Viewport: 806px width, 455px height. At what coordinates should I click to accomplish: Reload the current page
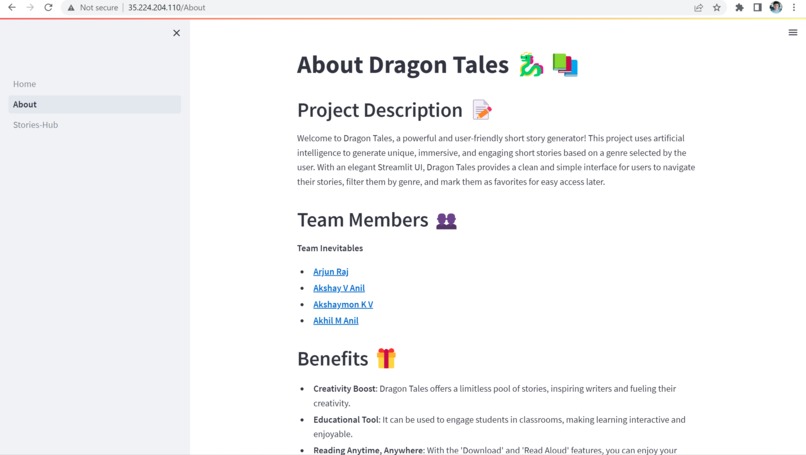[x=48, y=8]
